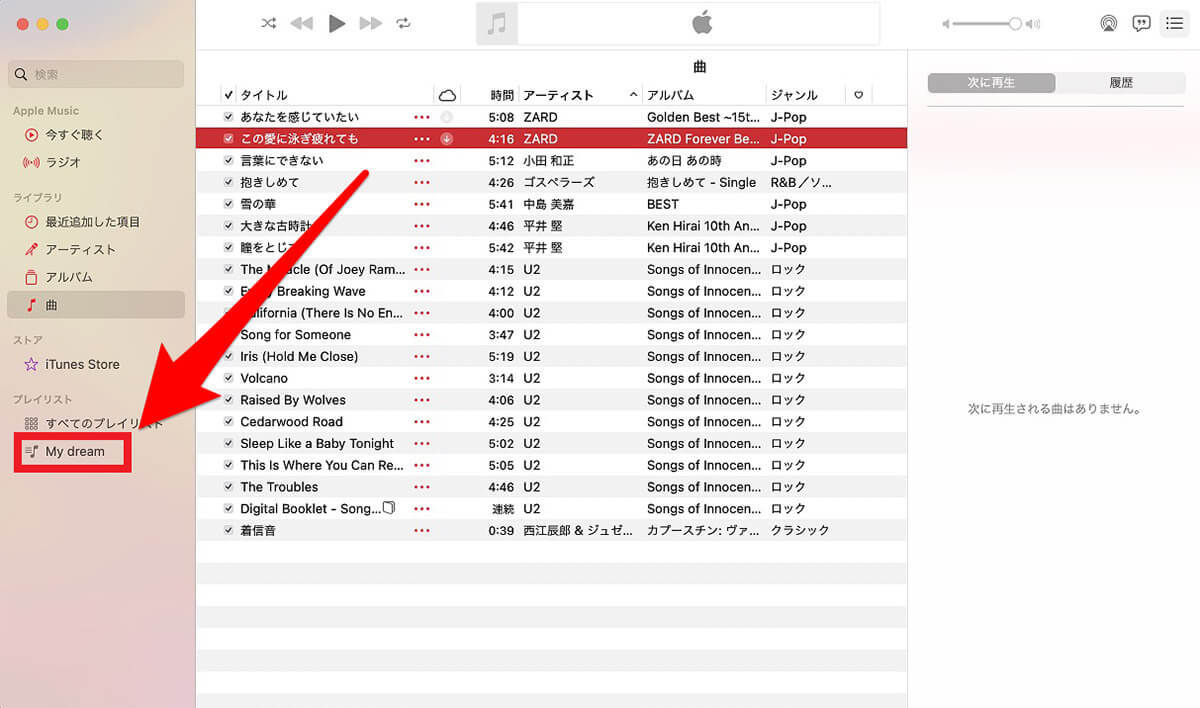Screen dimensions: 1200x708
Task: Uncheck song The Troubles
Action: click(229, 487)
